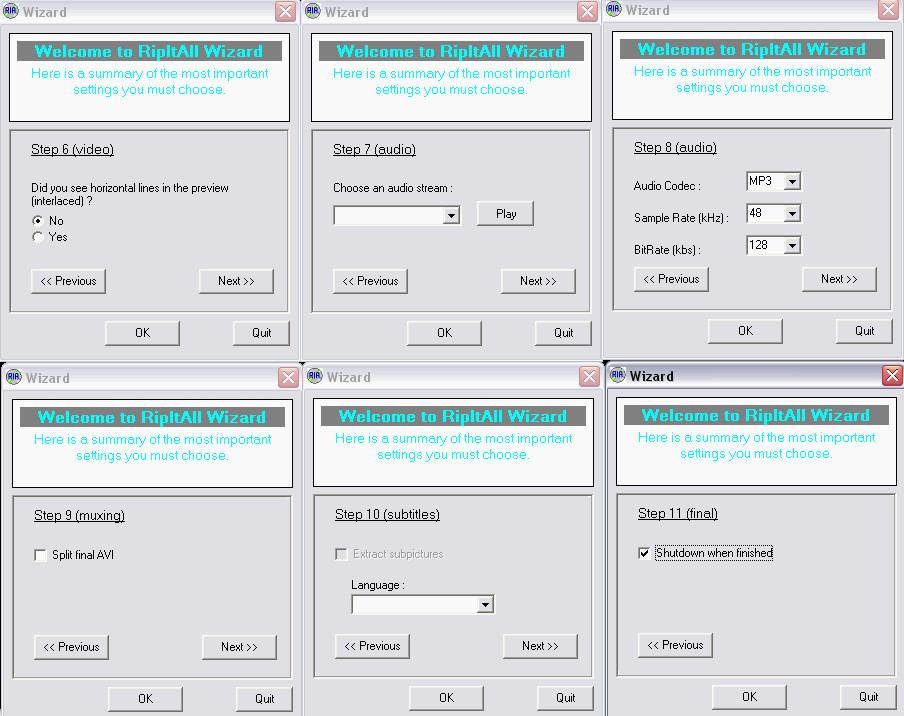Click the 'Step 6 (video)' heading text
The width and height of the screenshot is (904, 716).
coord(73,150)
